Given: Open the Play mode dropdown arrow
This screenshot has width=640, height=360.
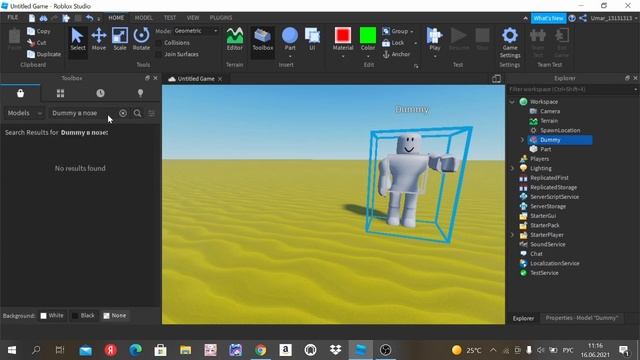Looking at the screenshot, I should pyautogui.click(x=435, y=56).
